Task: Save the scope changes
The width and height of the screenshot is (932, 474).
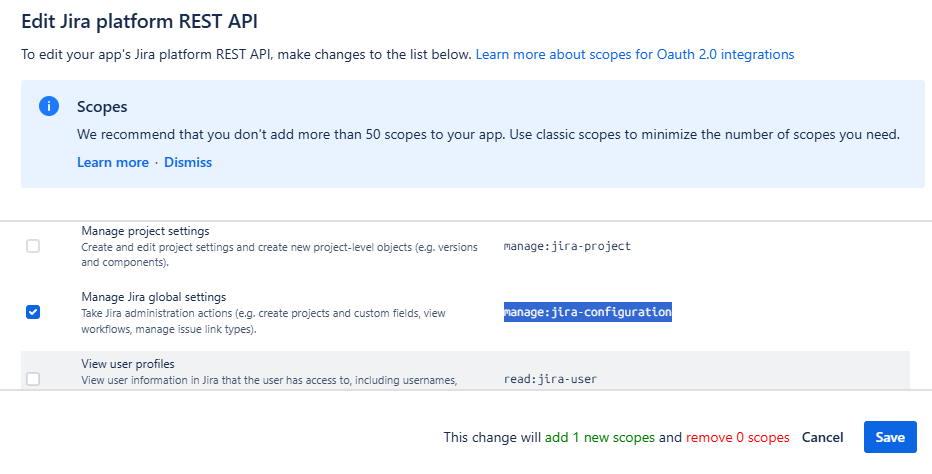Action: coord(889,437)
